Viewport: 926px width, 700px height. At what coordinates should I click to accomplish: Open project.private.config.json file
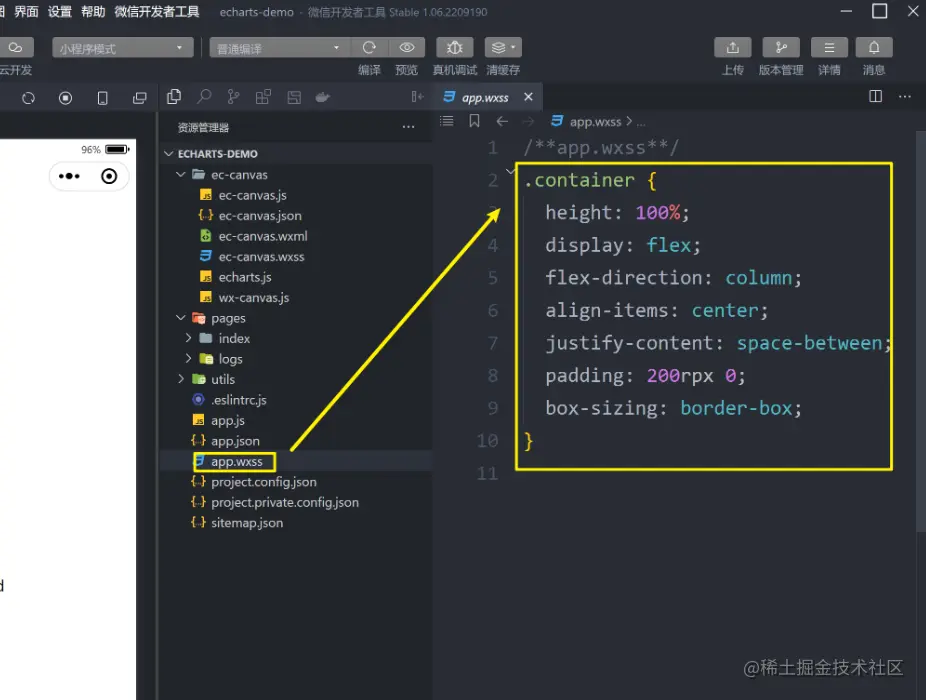tap(285, 502)
